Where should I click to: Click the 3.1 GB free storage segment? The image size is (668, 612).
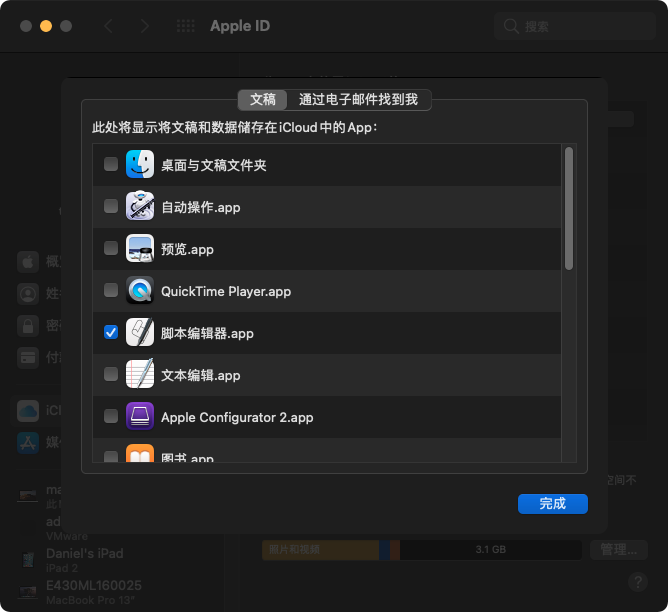coord(491,549)
